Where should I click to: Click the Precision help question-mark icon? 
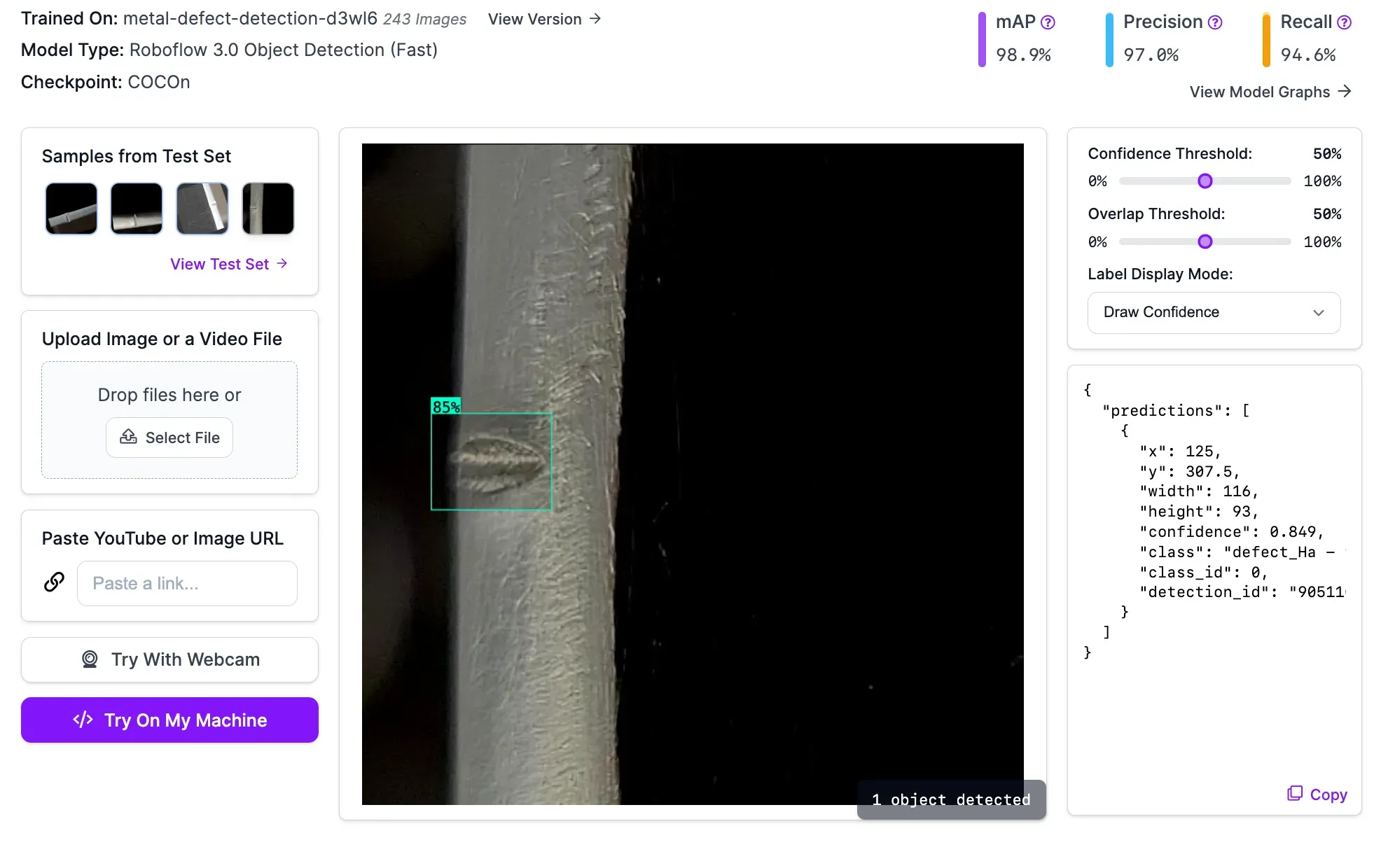click(1215, 22)
